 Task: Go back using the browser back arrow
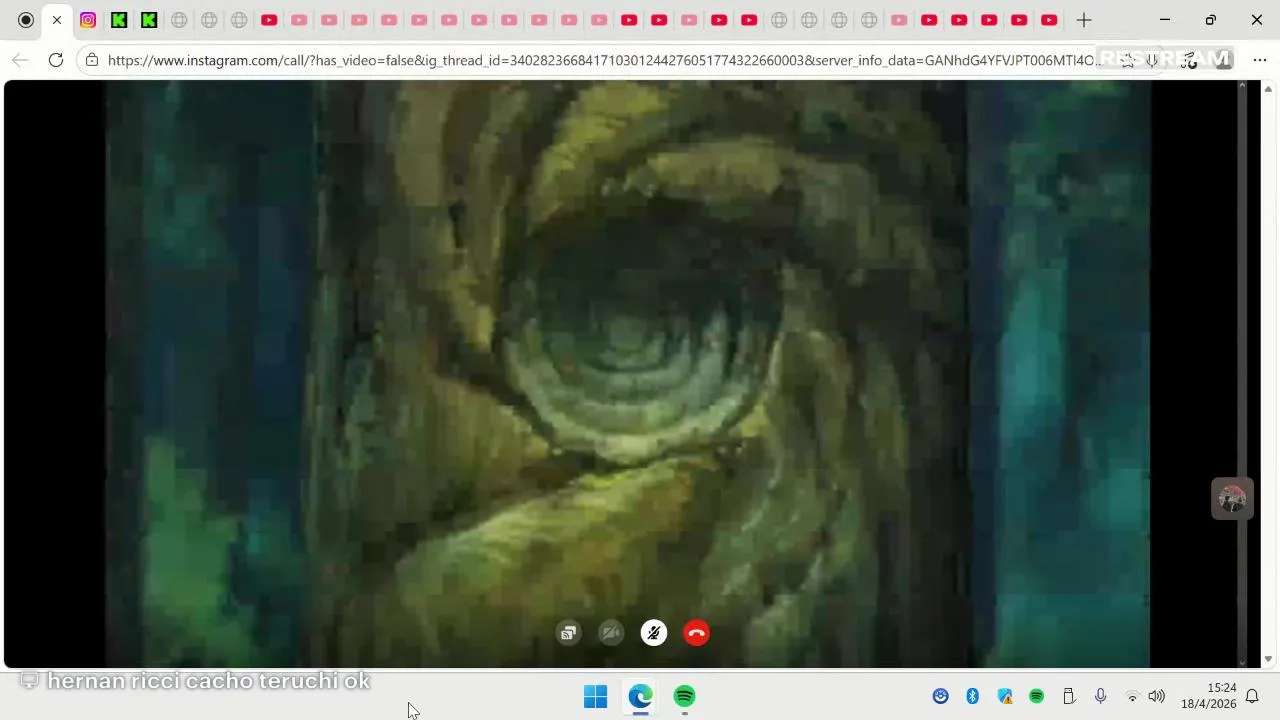(20, 60)
